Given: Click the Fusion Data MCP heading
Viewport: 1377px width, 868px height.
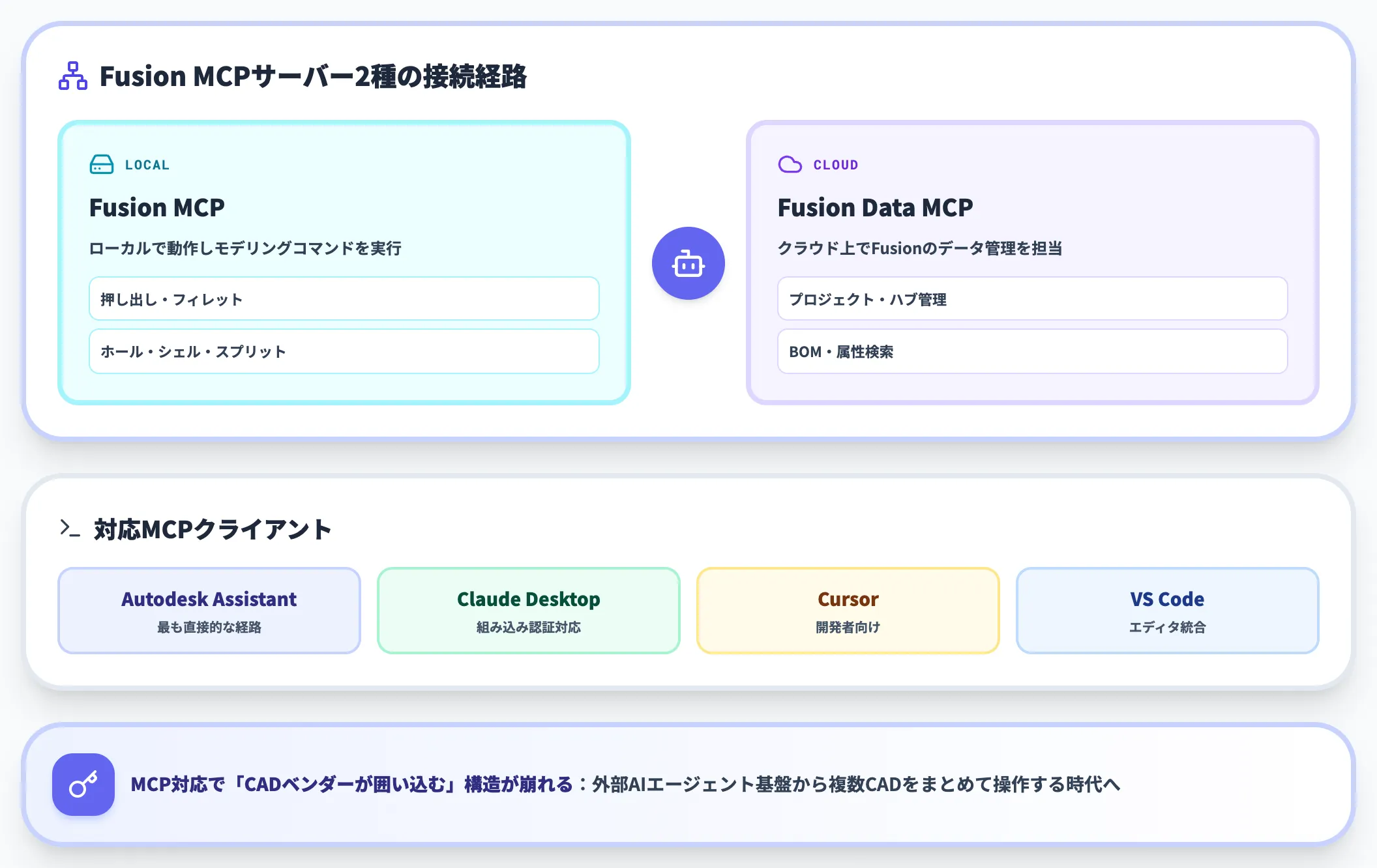Looking at the screenshot, I should 875,207.
